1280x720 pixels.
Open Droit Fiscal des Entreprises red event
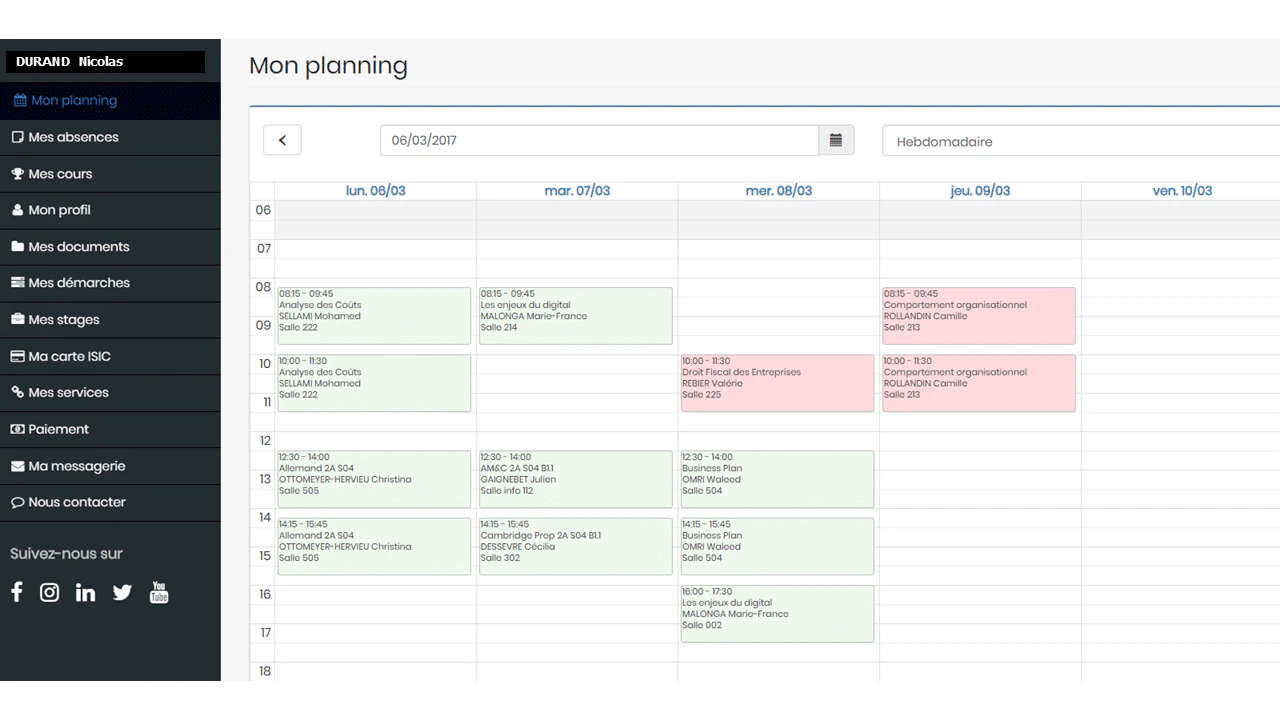(777, 383)
